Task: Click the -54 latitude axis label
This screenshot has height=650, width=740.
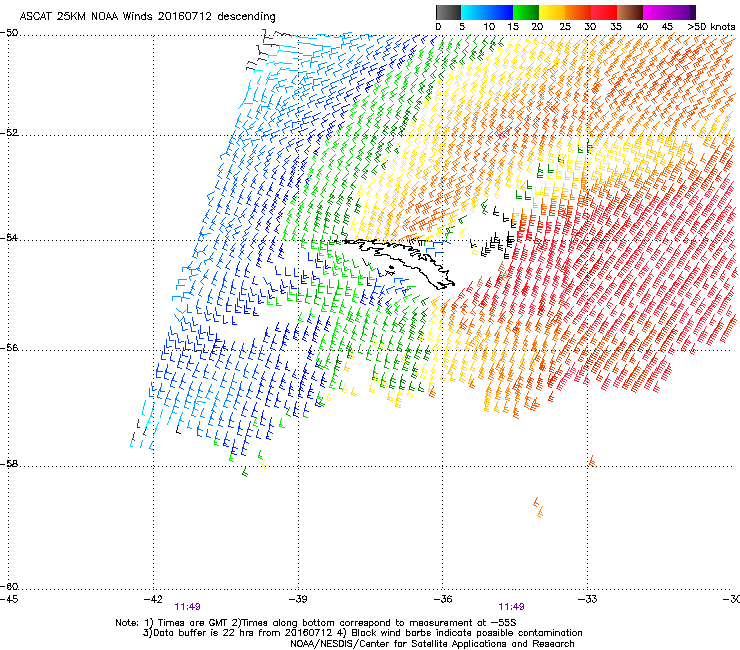Action: (9, 237)
